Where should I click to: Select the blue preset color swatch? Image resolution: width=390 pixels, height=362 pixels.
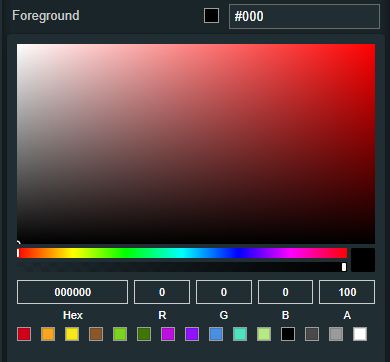point(216,334)
